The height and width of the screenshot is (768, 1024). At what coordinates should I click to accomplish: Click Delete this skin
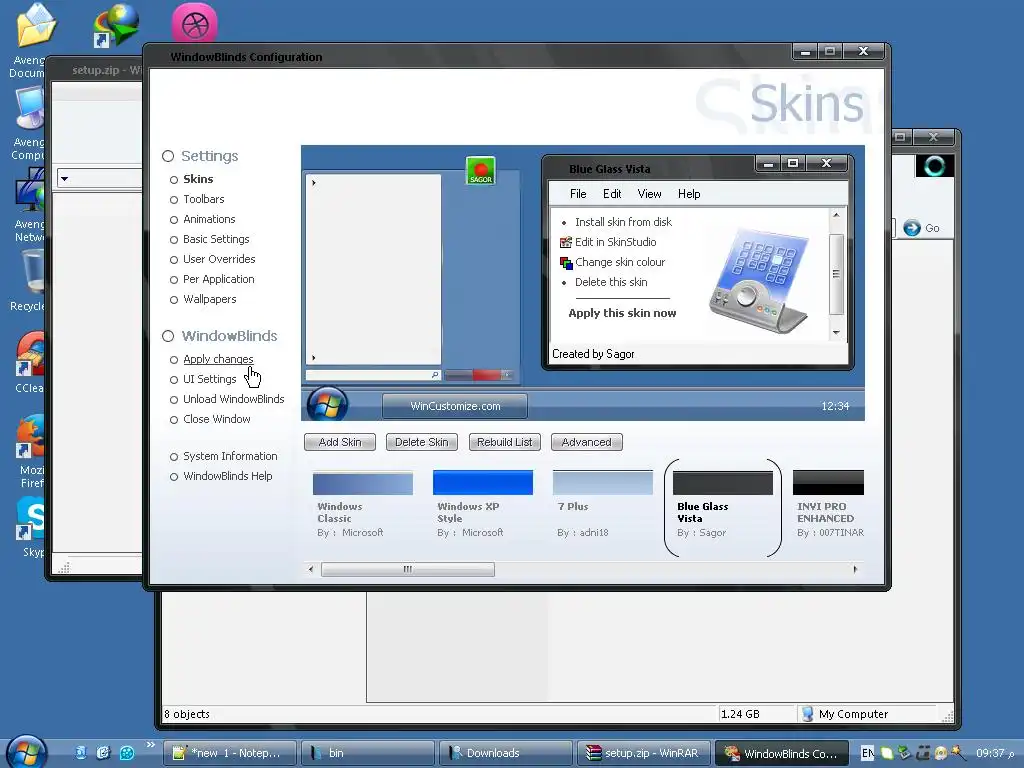tap(611, 282)
